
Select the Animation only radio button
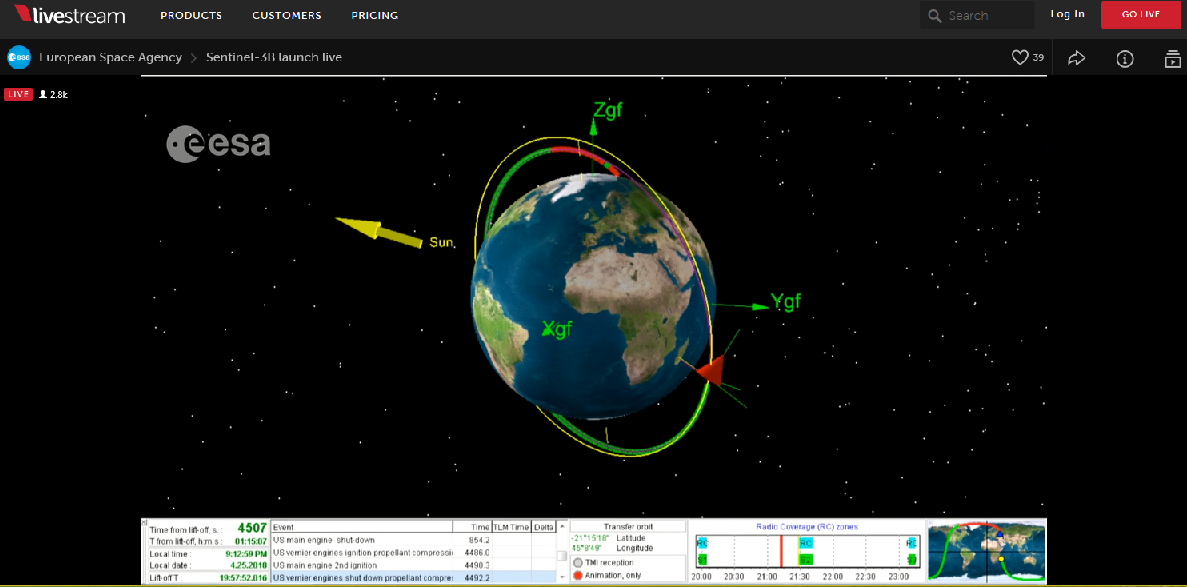[x=577, y=576]
